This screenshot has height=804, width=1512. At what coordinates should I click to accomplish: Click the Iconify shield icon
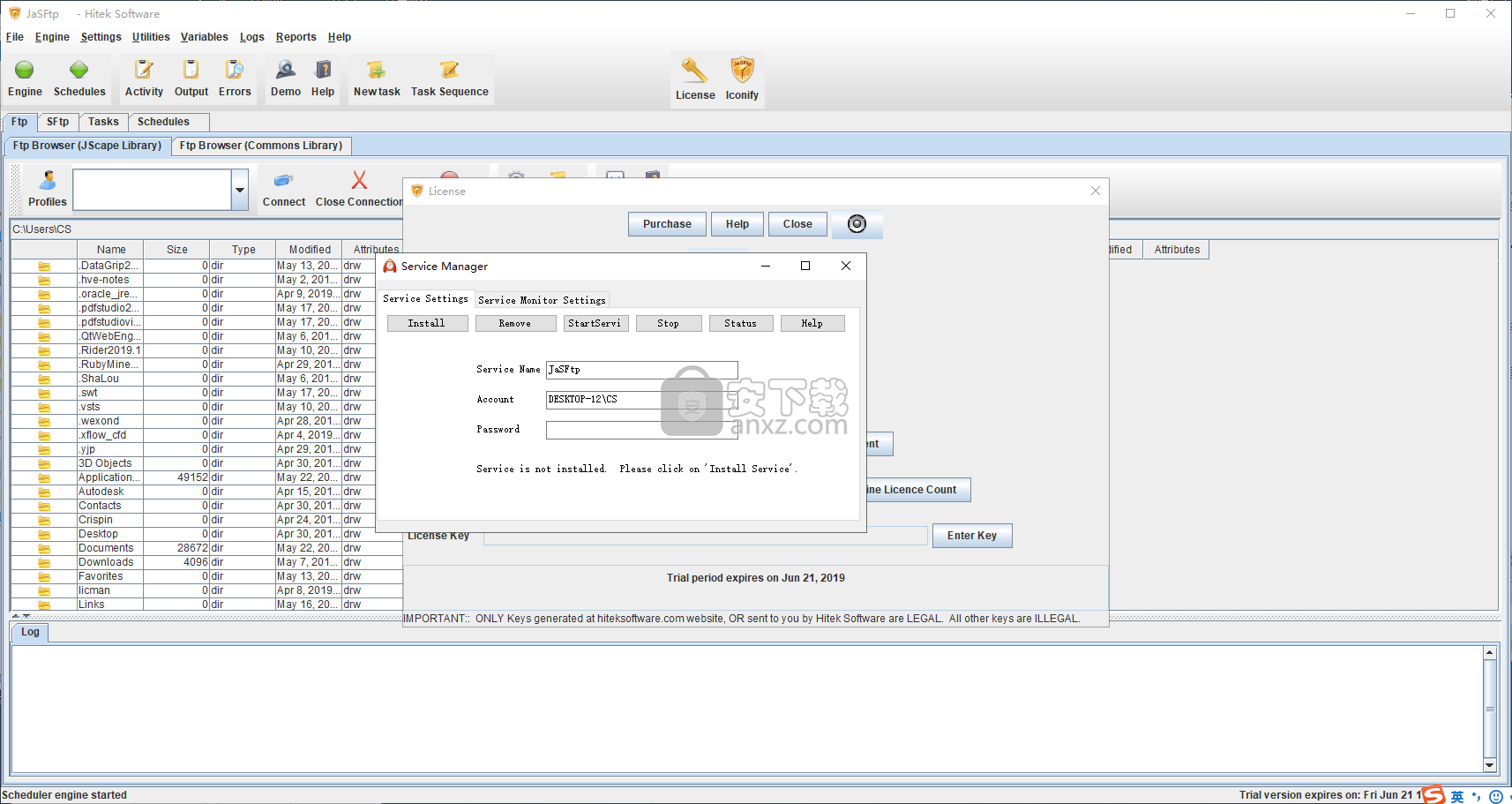tap(742, 80)
